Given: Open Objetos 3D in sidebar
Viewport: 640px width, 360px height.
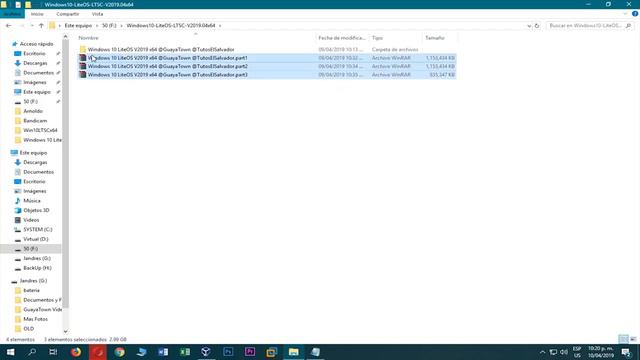Looking at the screenshot, I should (36, 210).
